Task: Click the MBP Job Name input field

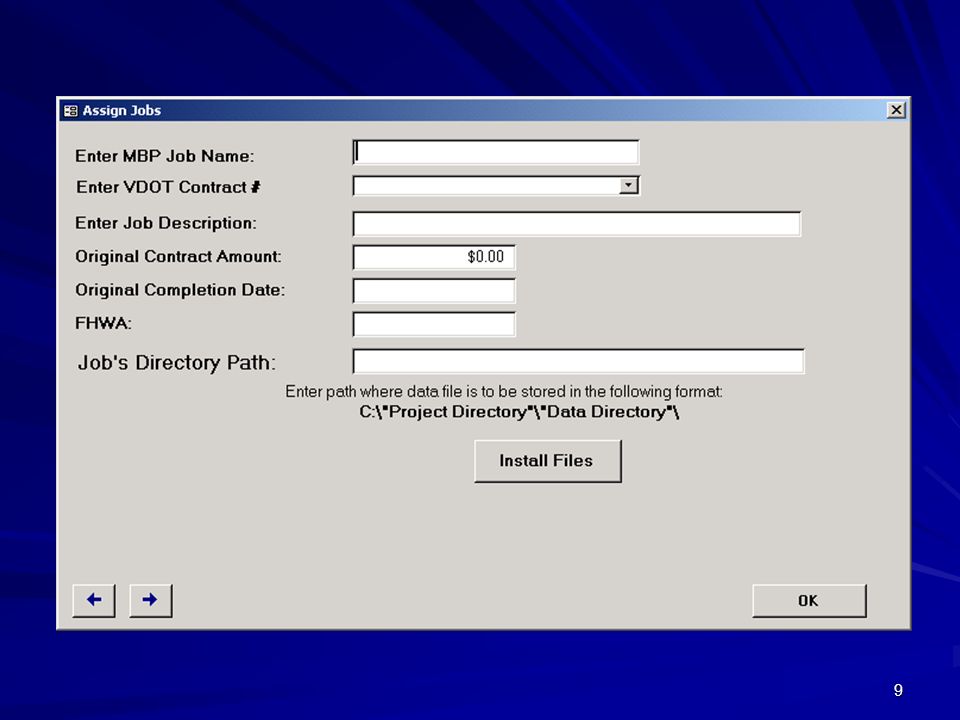Action: pyautogui.click(x=496, y=152)
